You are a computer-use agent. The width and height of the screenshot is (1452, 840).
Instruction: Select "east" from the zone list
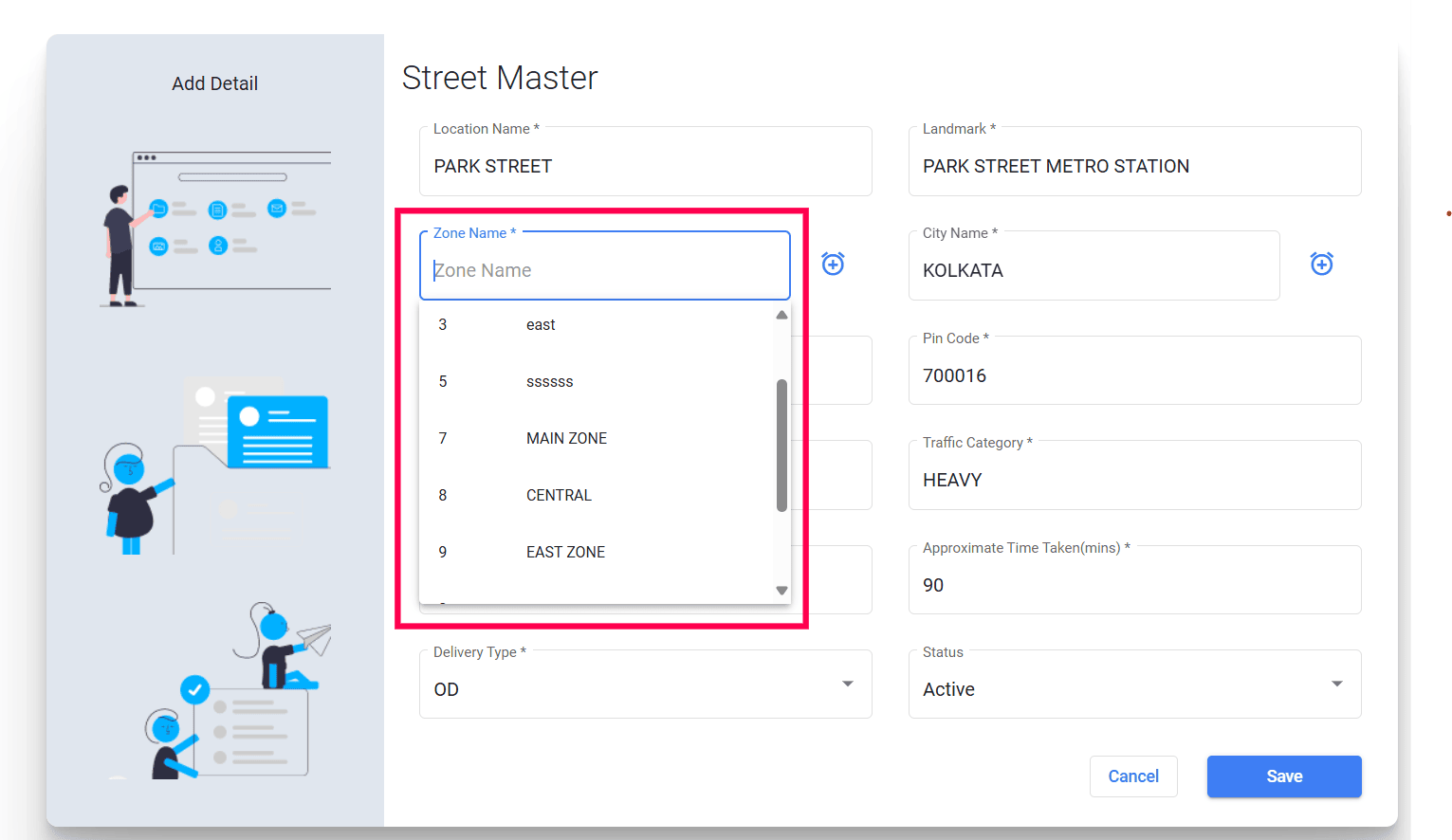(x=541, y=325)
